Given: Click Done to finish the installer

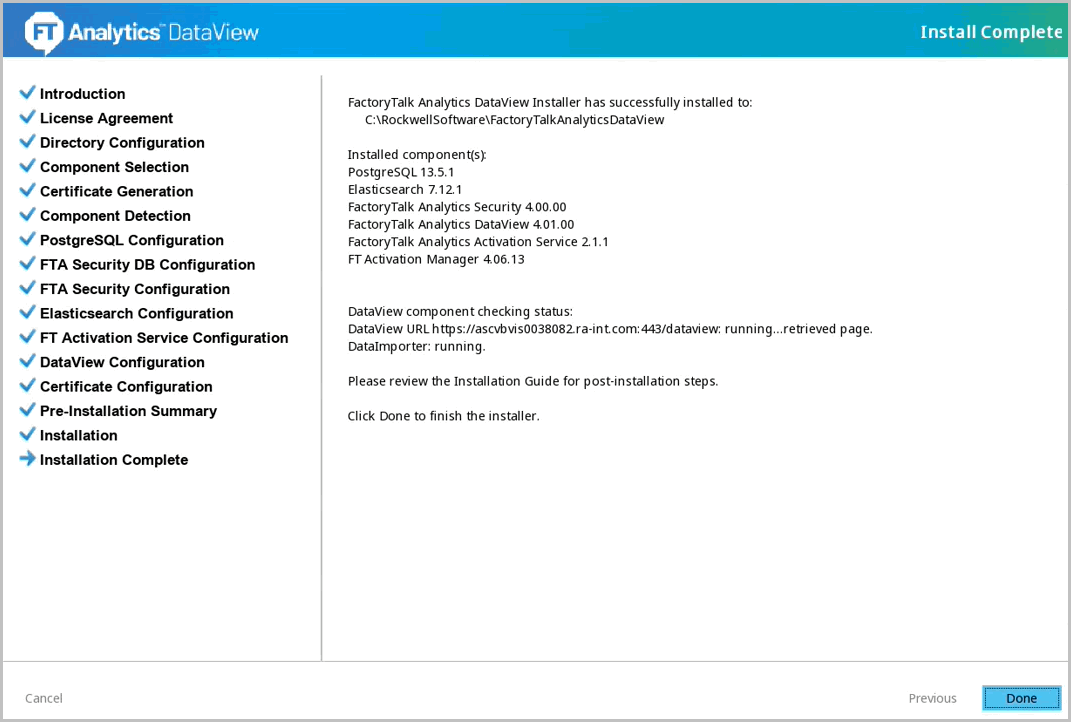Looking at the screenshot, I should click(1021, 698).
